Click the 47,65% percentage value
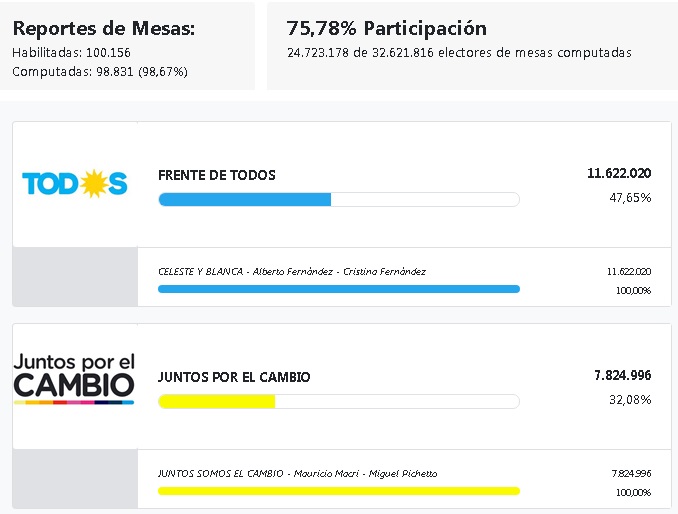Viewport: 678px width, 514px height. pos(632,198)
